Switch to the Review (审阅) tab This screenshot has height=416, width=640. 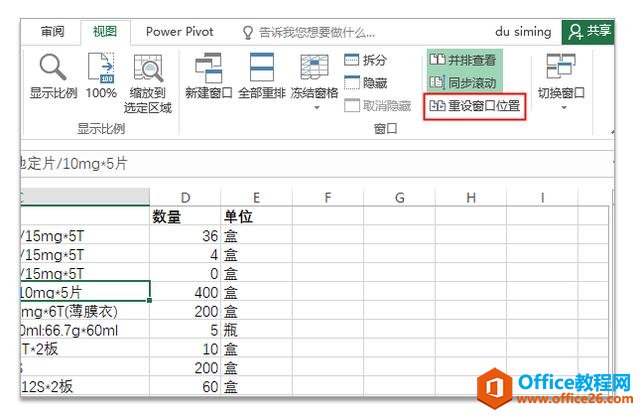[52, 31]
